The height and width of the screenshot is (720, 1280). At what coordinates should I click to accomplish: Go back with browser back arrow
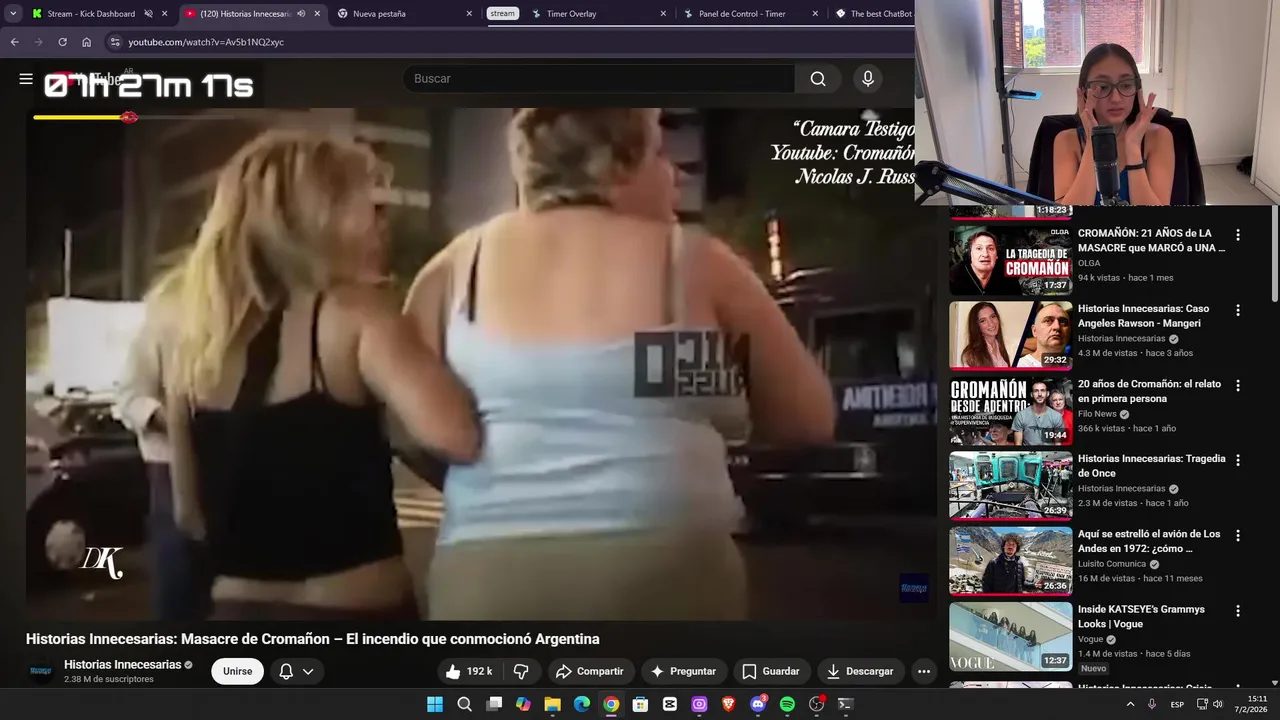point(14,42)
